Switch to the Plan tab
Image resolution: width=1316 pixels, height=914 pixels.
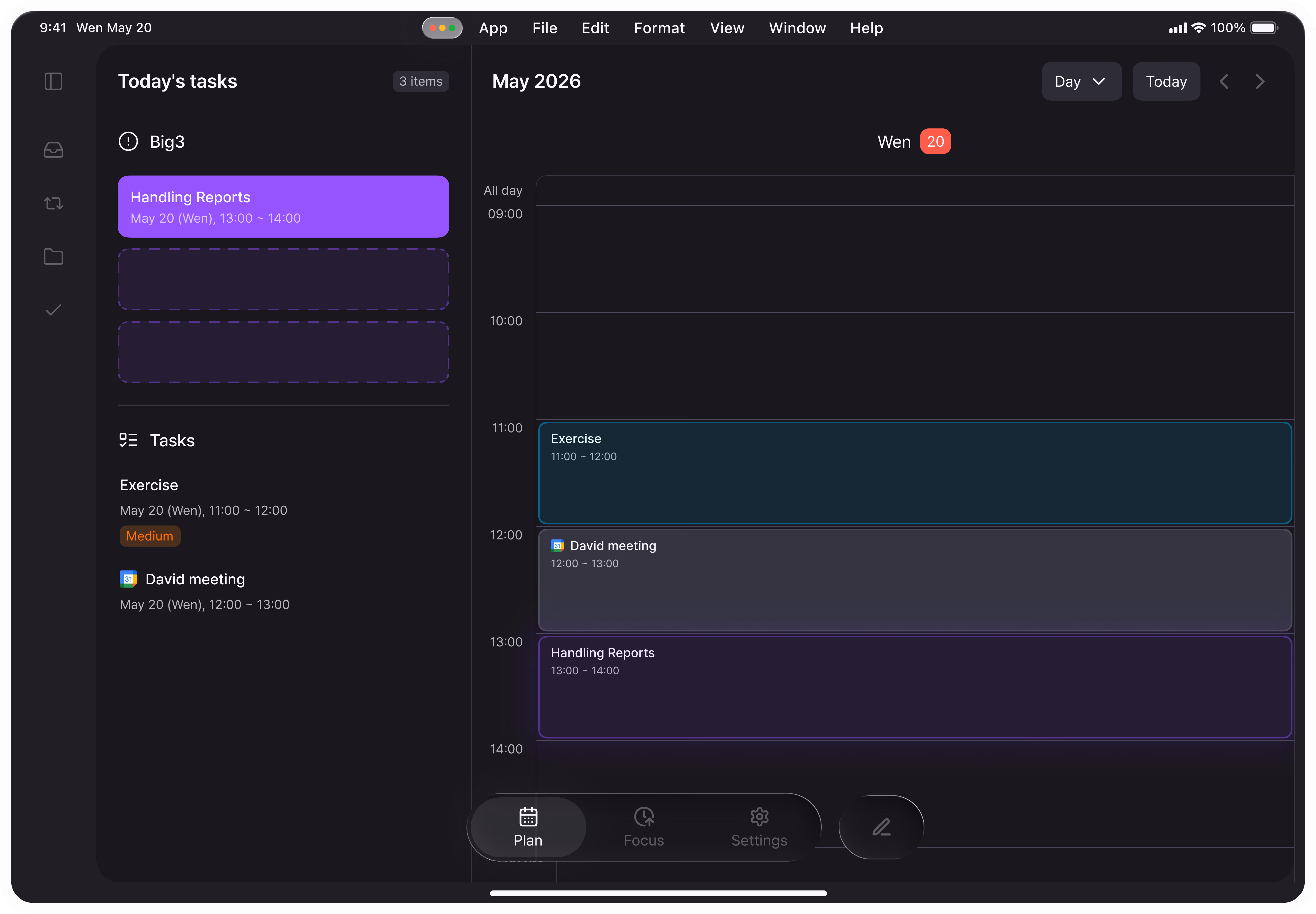(x=528, y=827)
